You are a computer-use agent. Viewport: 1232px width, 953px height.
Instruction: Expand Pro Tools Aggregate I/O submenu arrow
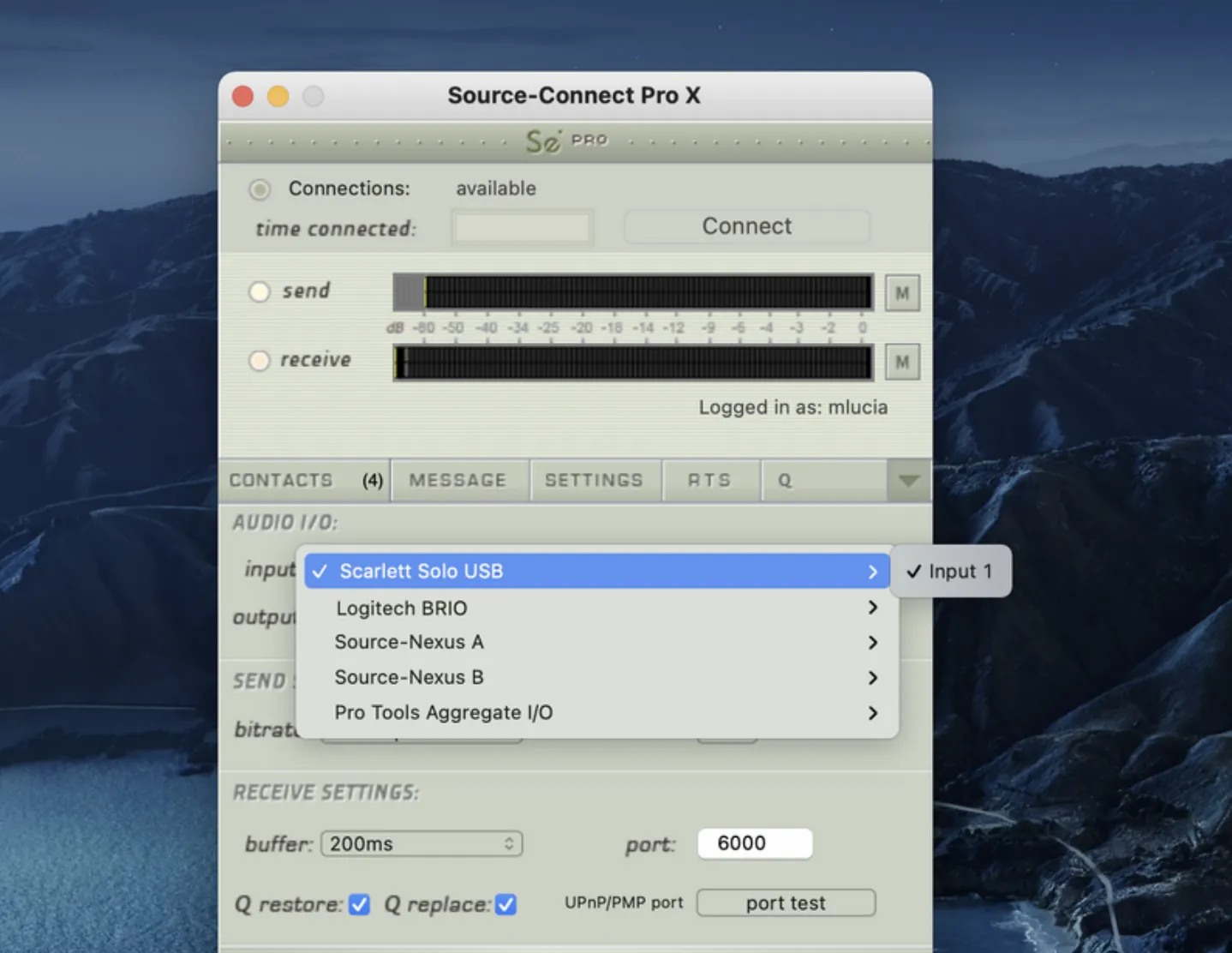(872, 713)
